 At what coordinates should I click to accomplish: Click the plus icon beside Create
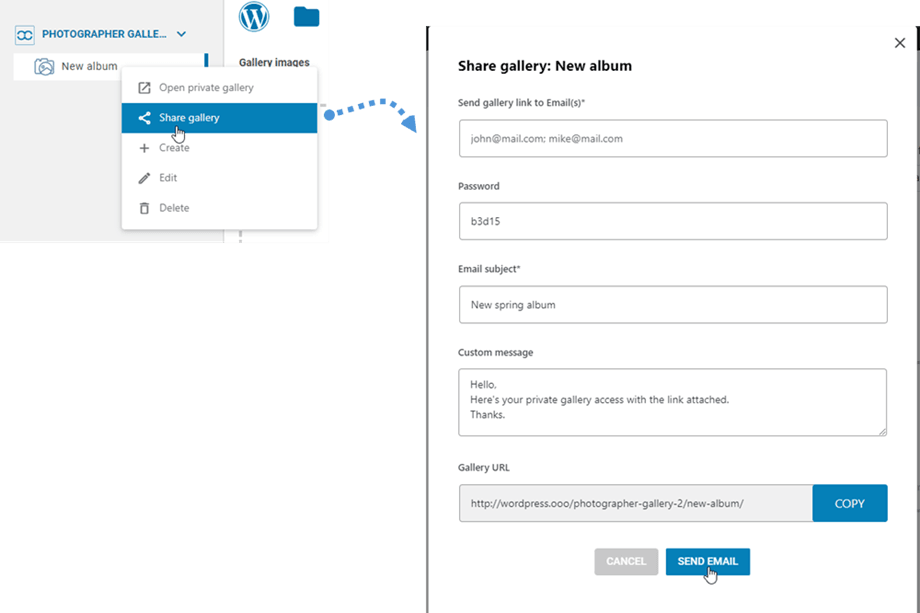(144, 148)
